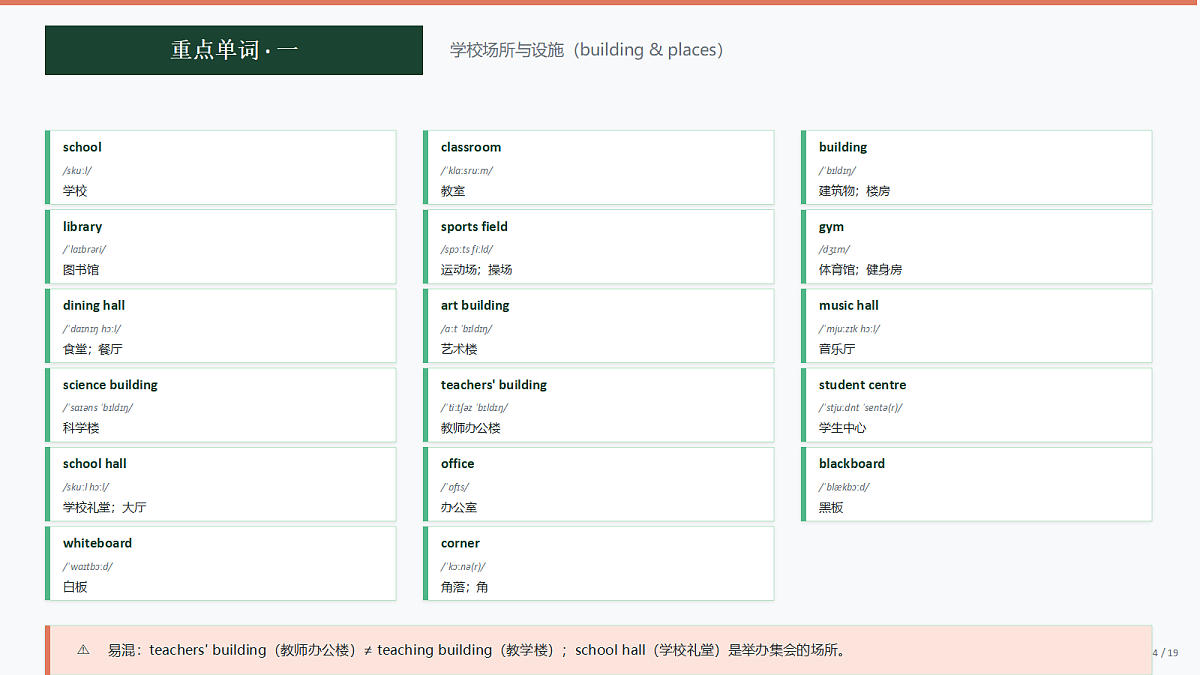Click the "school hall" heading
The image size is (1200, 675).
[95, 464]
